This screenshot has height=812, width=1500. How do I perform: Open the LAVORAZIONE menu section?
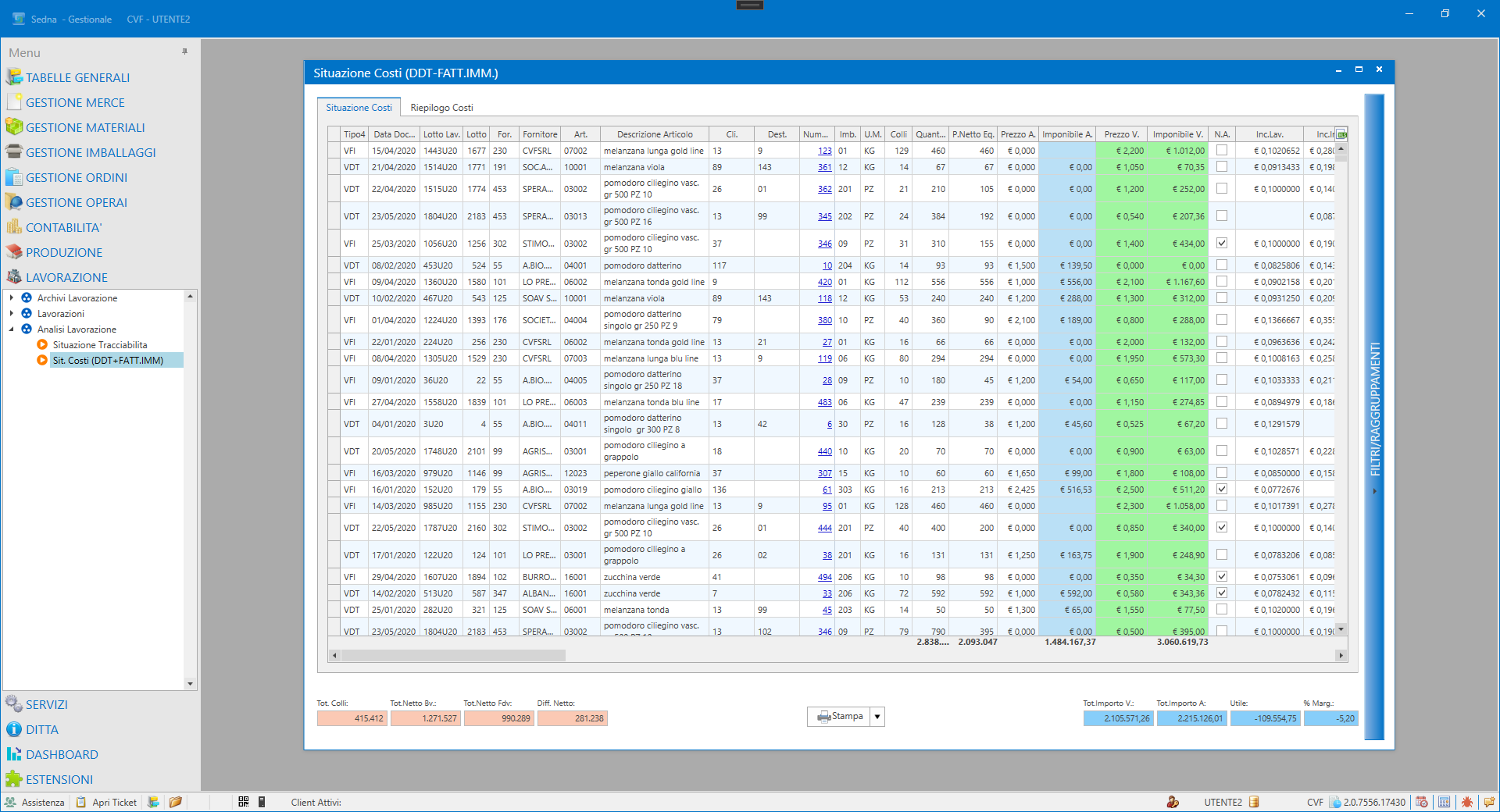click(x=66, y=277)
